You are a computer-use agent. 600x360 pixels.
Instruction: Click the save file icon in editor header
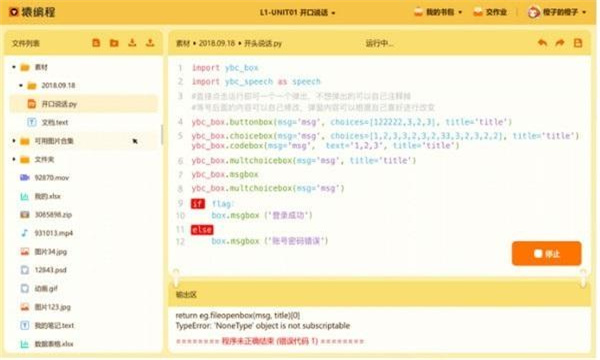pos(578,43)
